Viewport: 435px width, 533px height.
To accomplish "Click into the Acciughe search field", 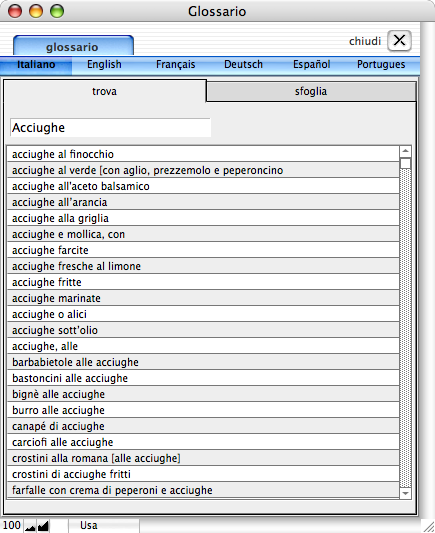I will click(x=110, y=128).
